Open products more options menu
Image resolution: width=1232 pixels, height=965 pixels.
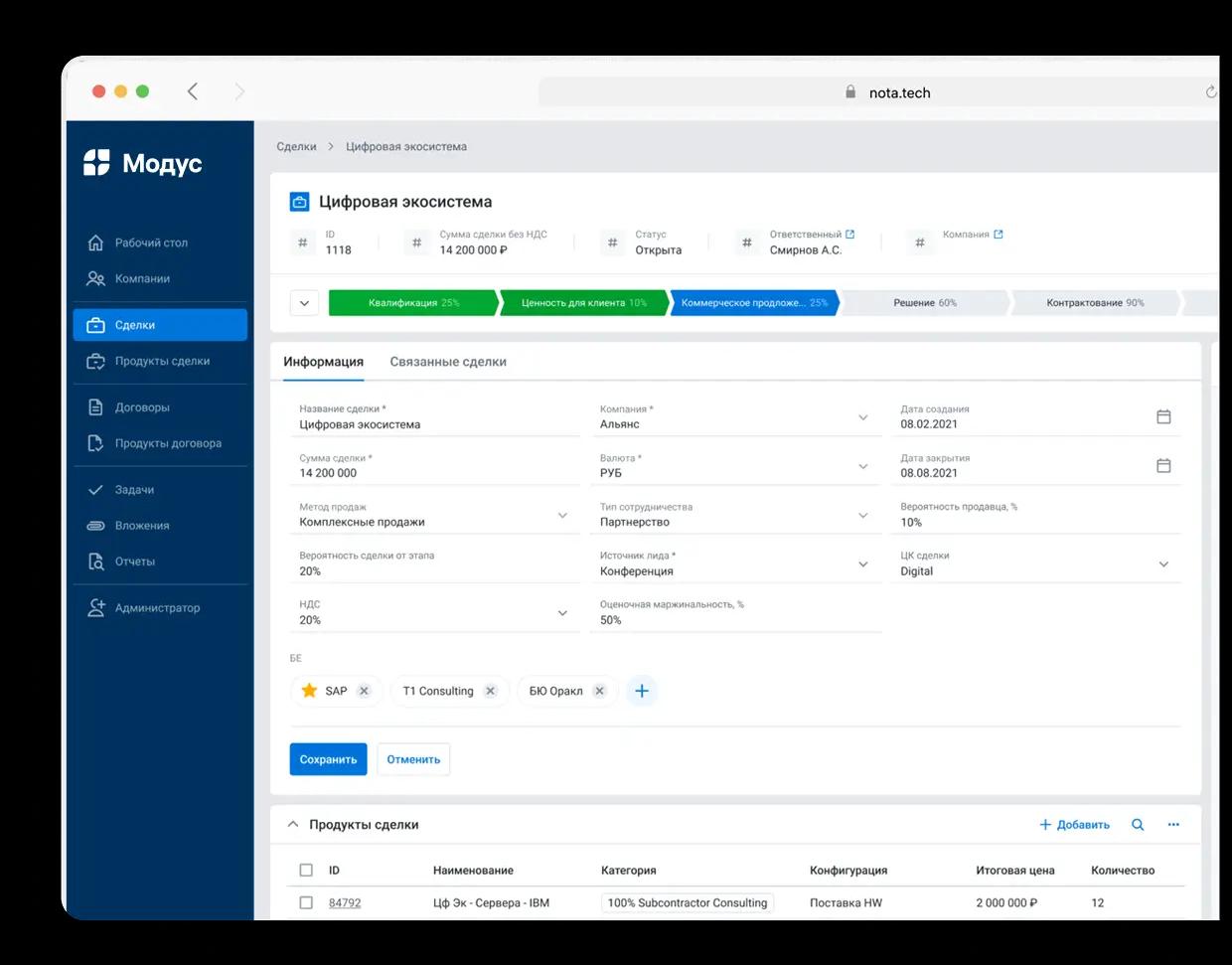click(x=1173, y=825)
